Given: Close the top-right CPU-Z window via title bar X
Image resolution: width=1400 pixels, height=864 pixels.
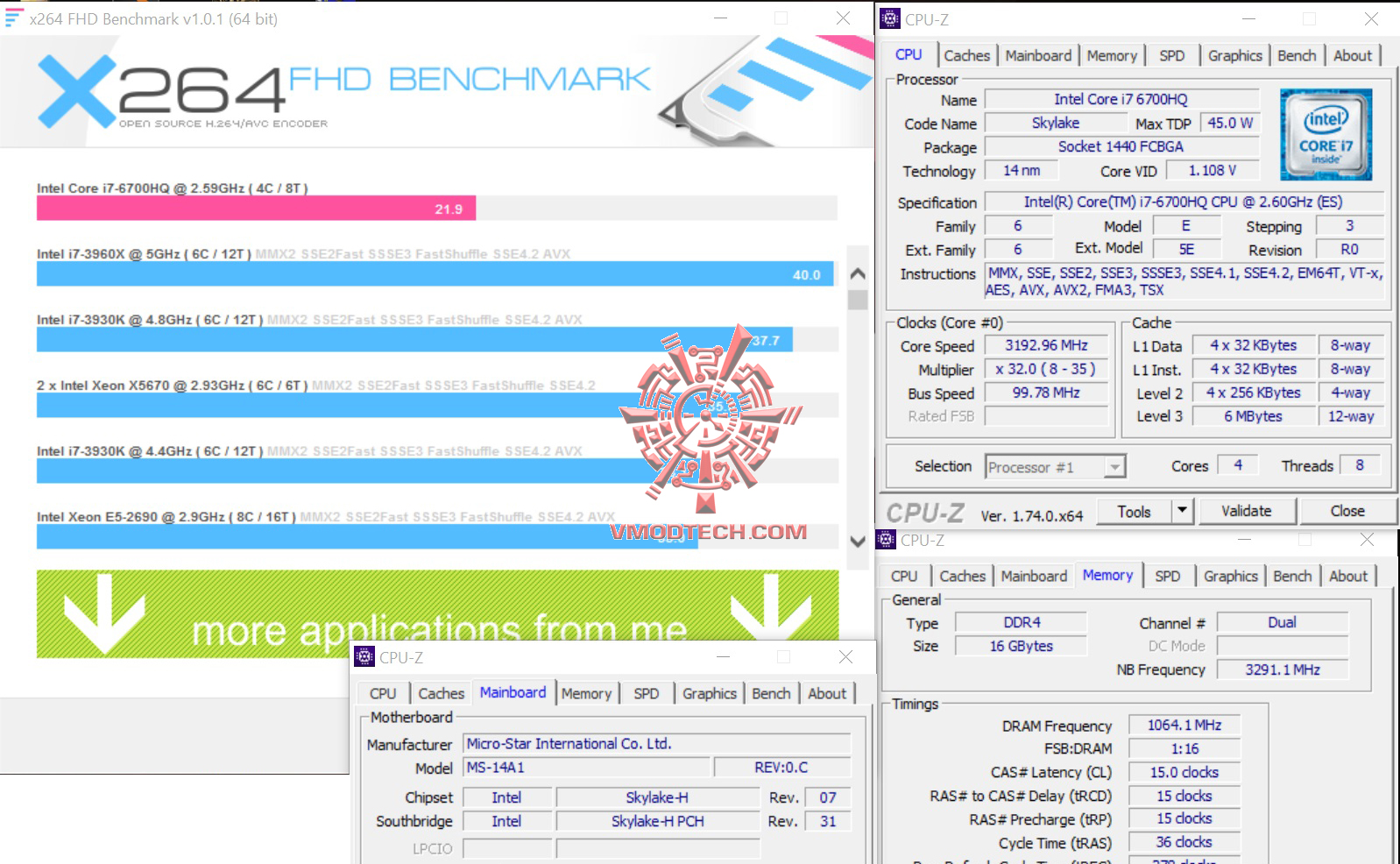Looking at the screenshot, I should pyautogui.click(x=1371, y=18).
